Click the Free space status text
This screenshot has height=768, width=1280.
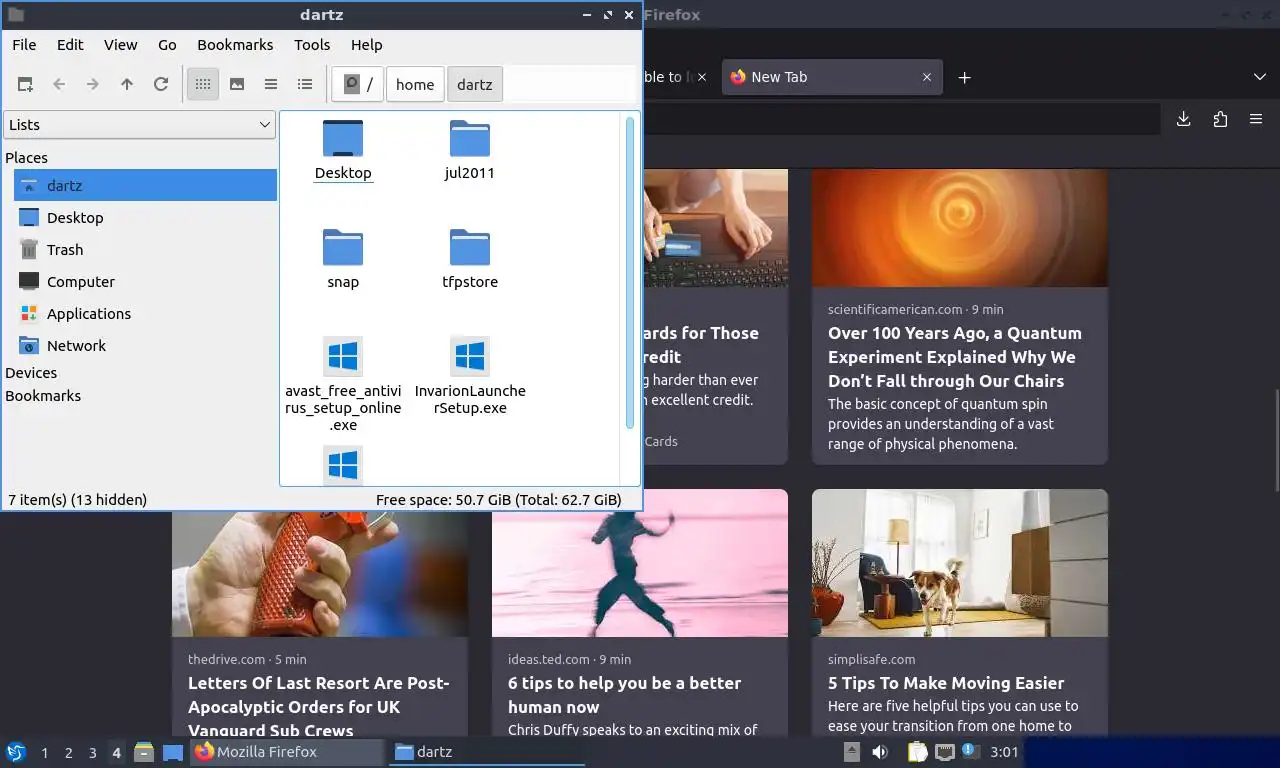[498, 499]
